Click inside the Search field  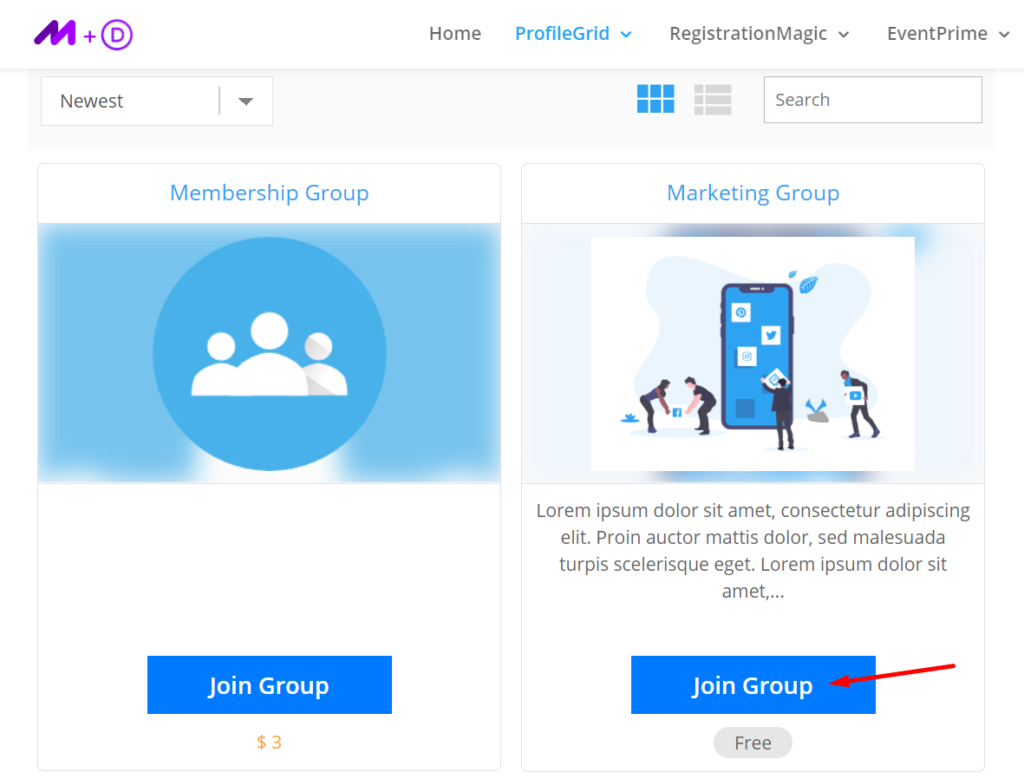872,99
